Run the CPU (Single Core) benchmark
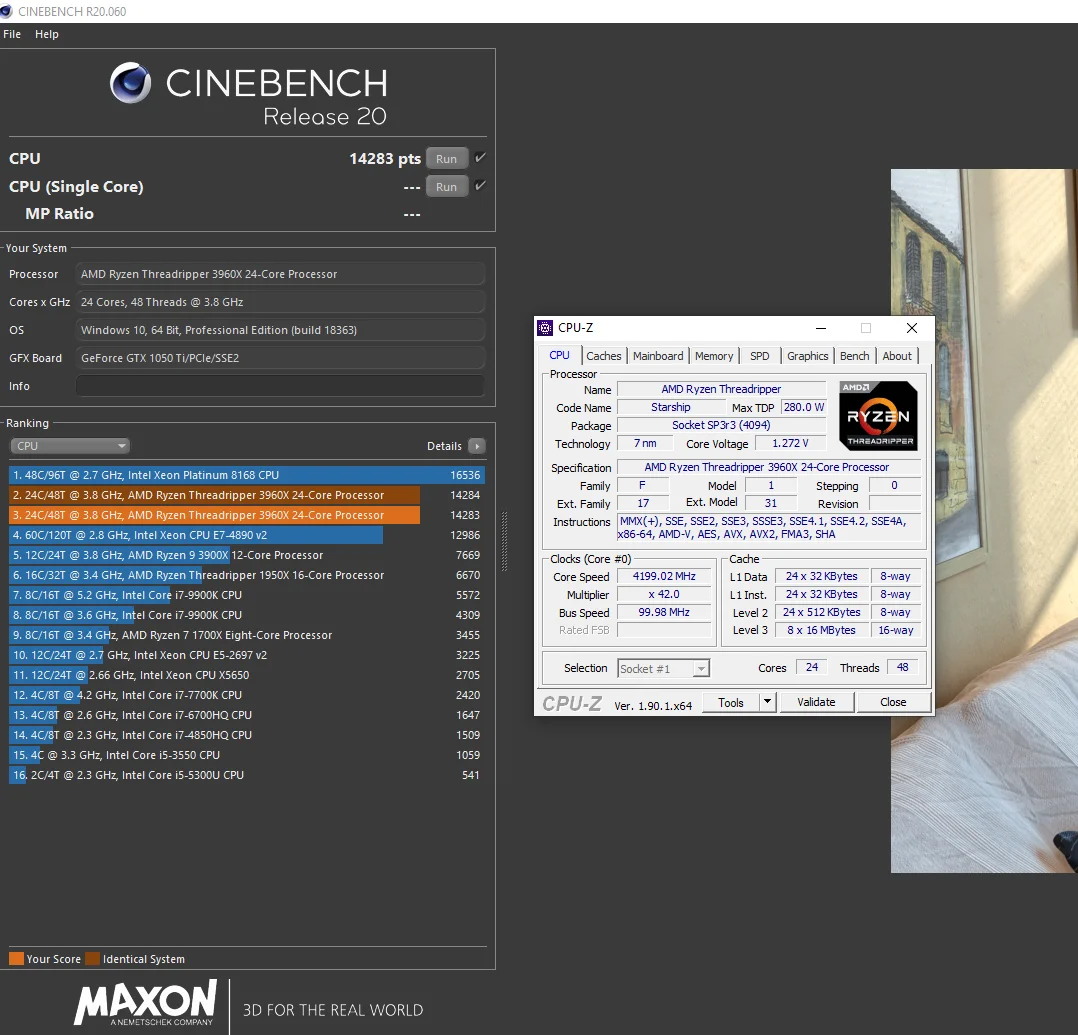The image size is (1078, 1035). click(446, 186)
